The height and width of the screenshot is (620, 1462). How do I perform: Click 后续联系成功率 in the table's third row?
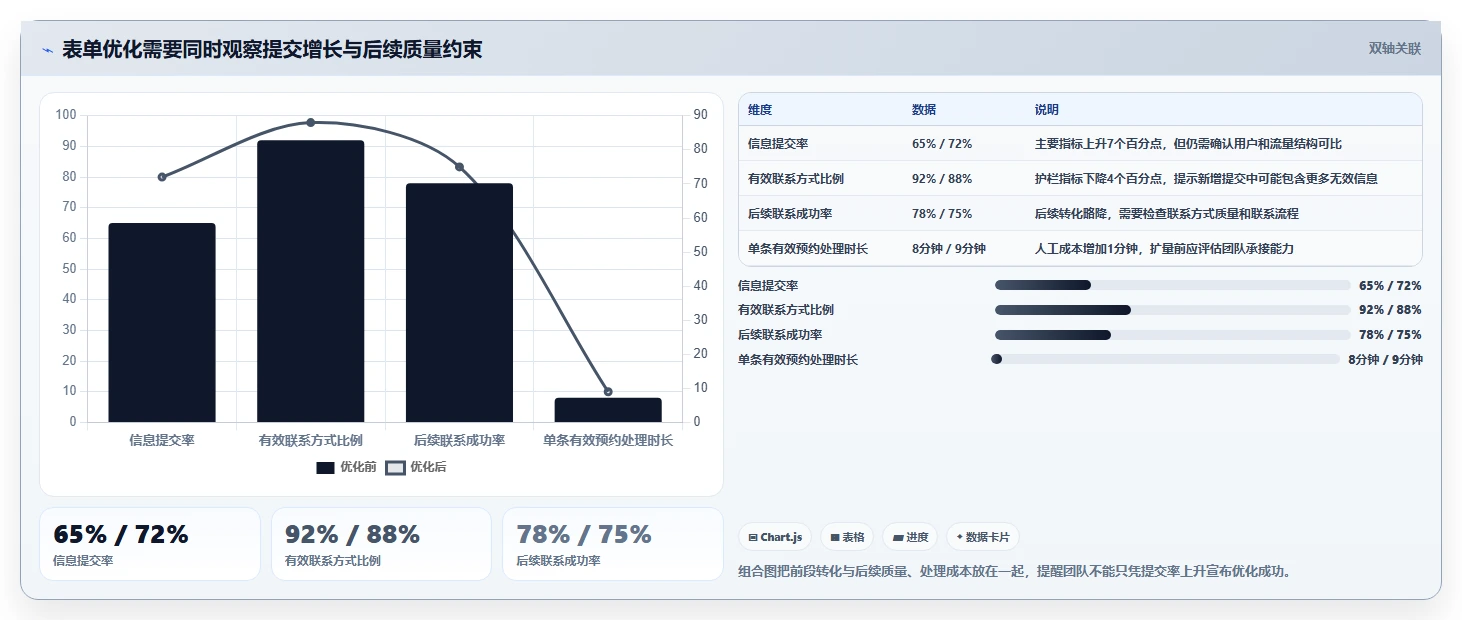790,214
